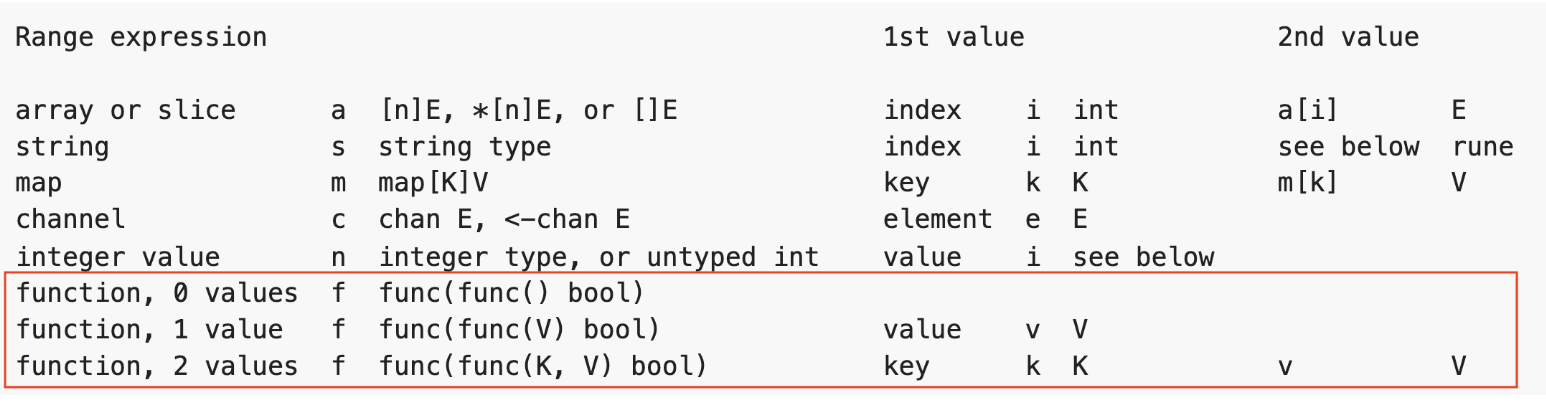Click 'string type' text in string row
1546x414 pixels.
click(464, 147)
